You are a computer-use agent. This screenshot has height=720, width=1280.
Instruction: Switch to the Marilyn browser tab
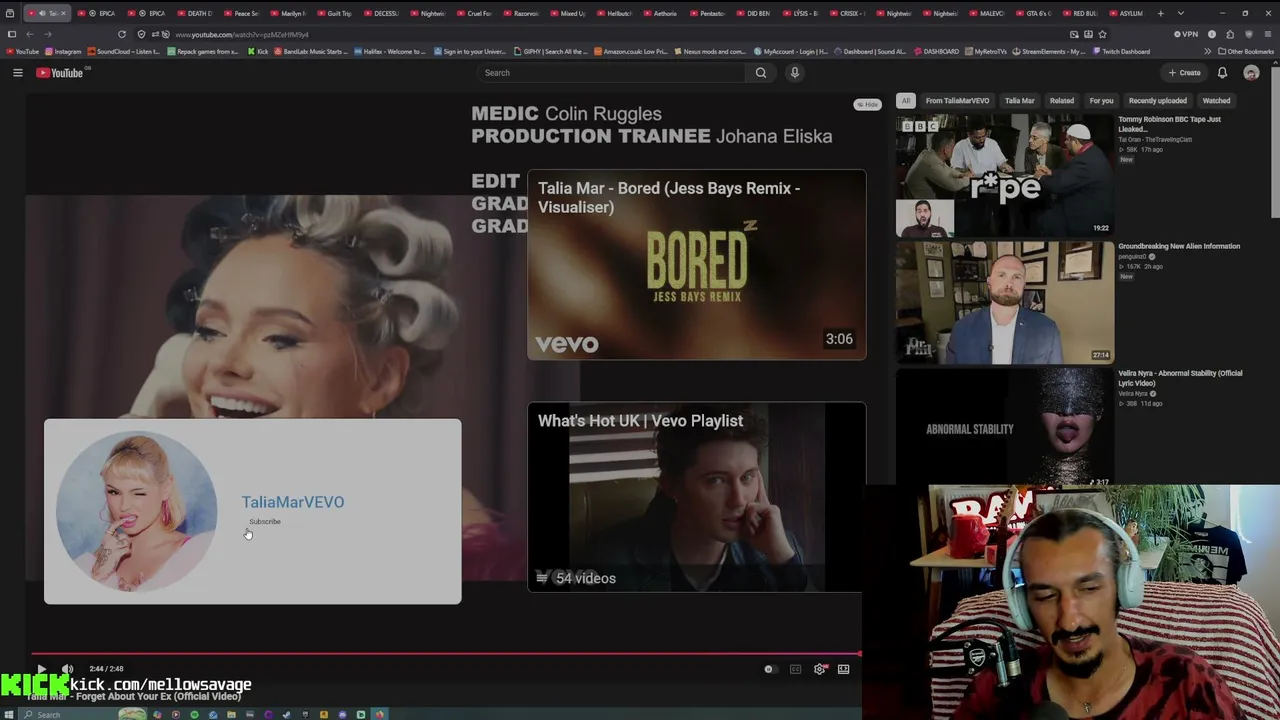coord(287,13)
